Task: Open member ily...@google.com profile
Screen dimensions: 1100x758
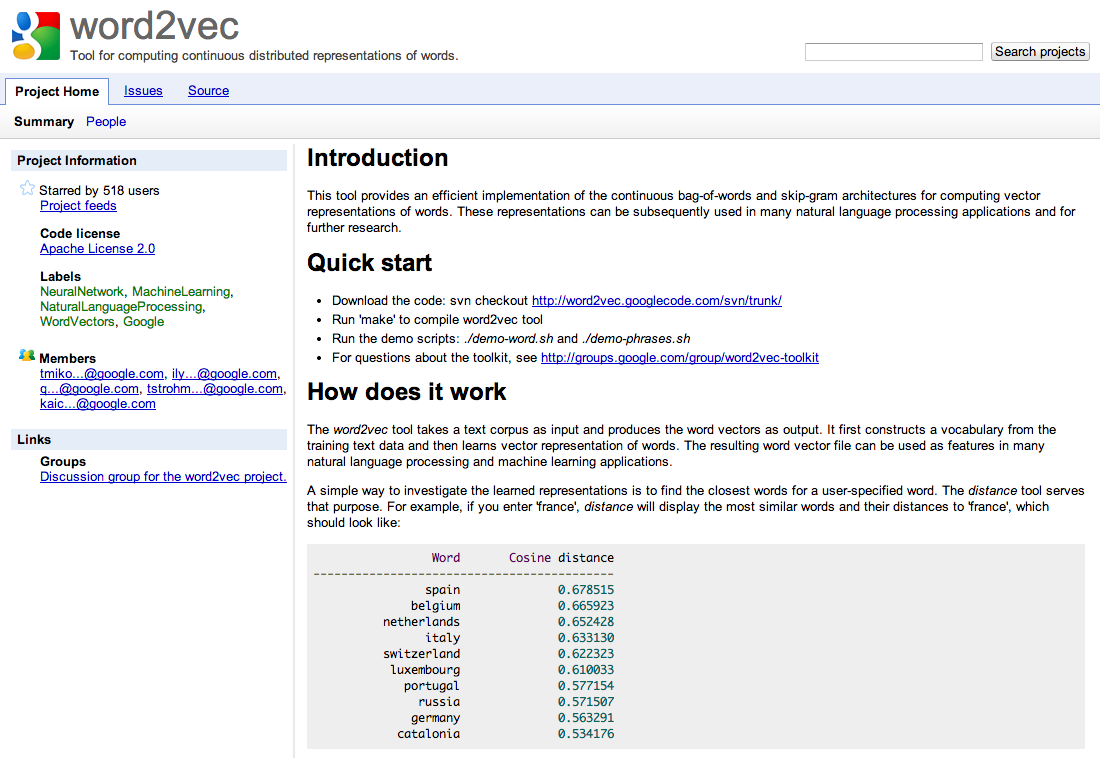Action: (224, 374)
